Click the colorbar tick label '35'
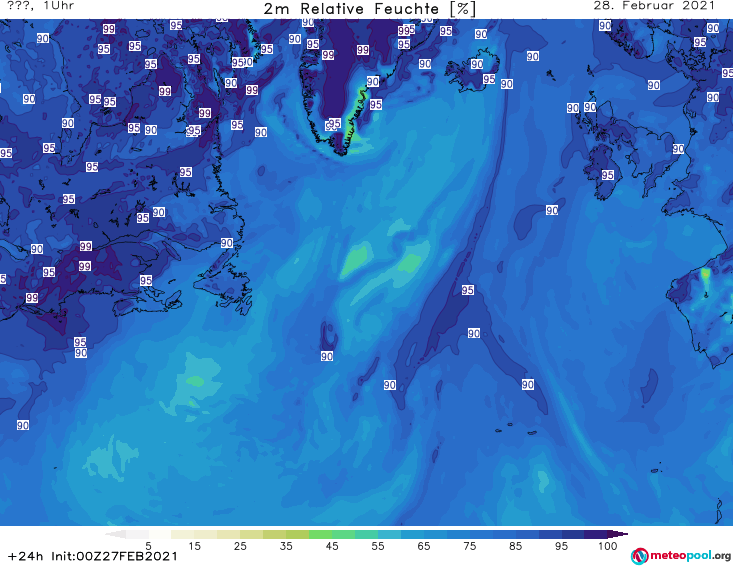The width and height of the screenshot is (733, 566). click(286, 546)
